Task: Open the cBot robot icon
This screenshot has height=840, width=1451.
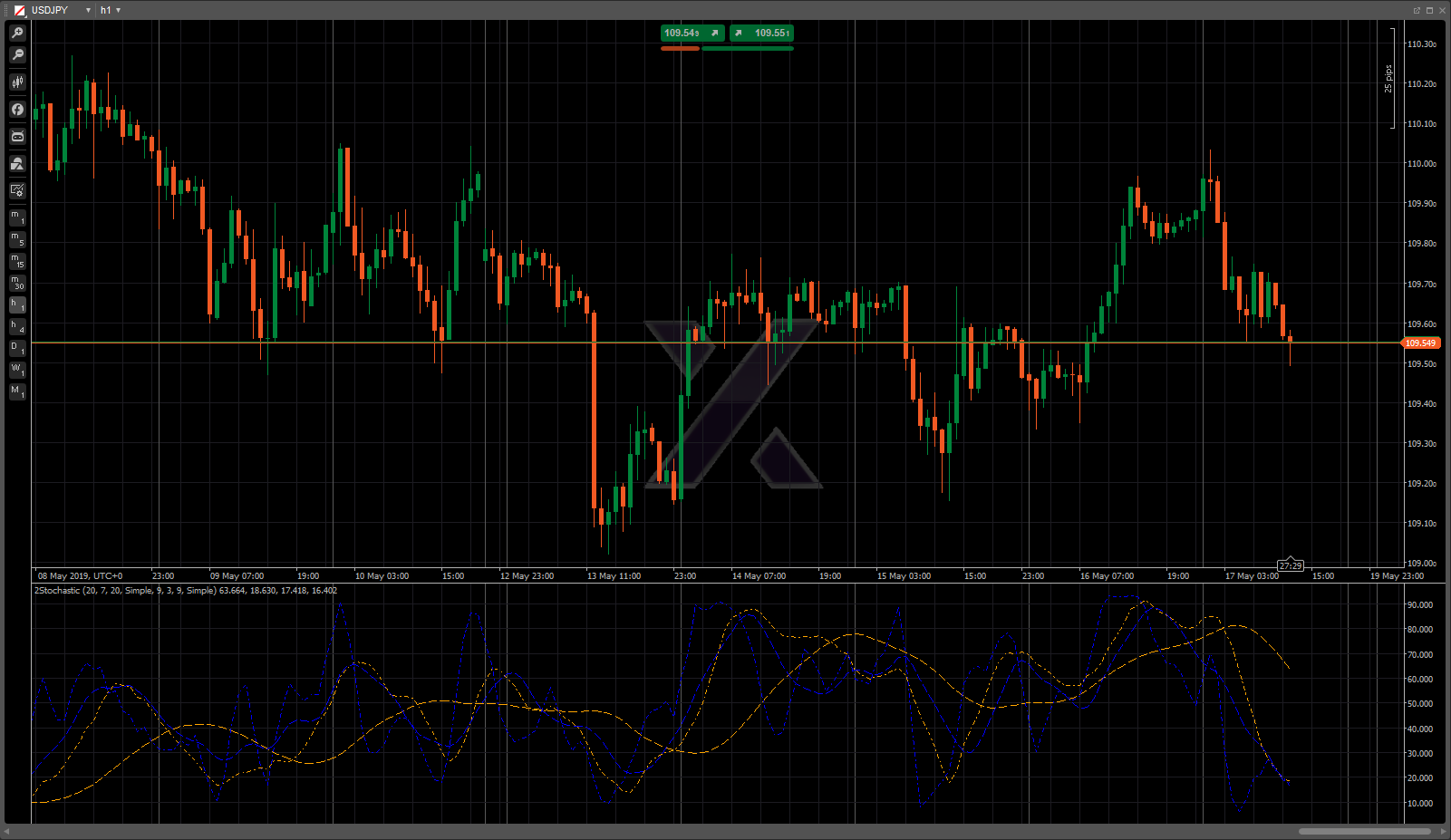Action: point(17,137)
